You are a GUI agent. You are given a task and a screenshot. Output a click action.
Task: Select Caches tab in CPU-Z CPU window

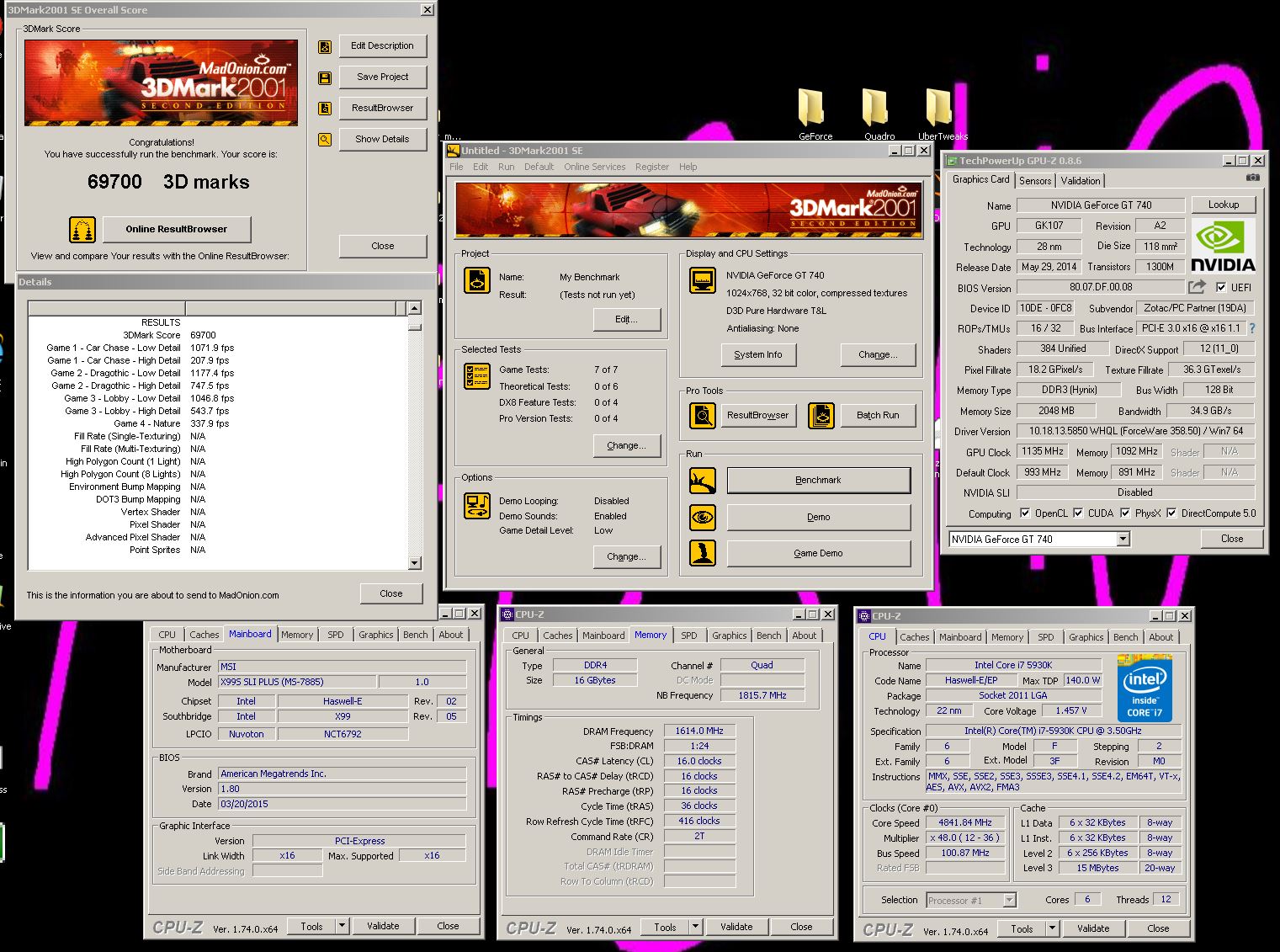(914, 637)
